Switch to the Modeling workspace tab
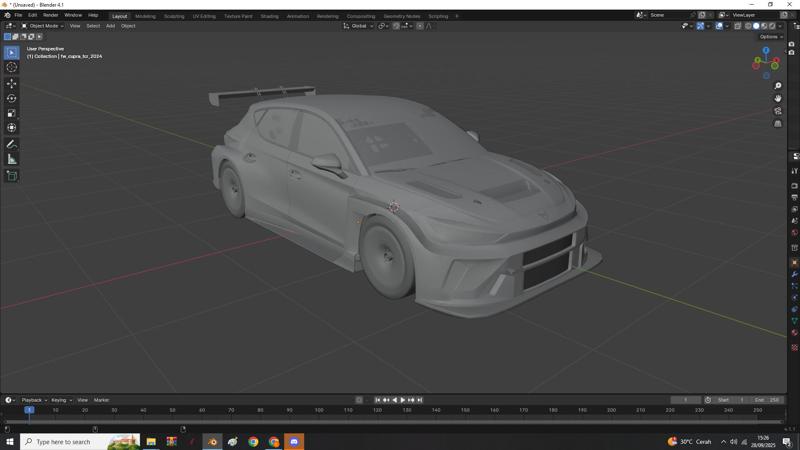800x450 pixels. pyautogui.click(x=145, y=16)
